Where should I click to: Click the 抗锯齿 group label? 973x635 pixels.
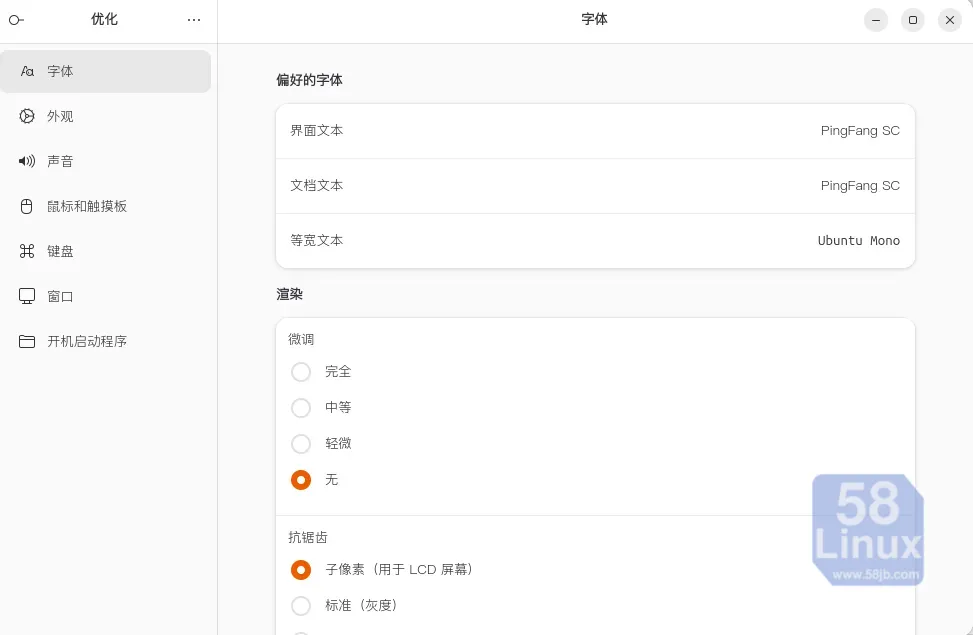[308, 538]
